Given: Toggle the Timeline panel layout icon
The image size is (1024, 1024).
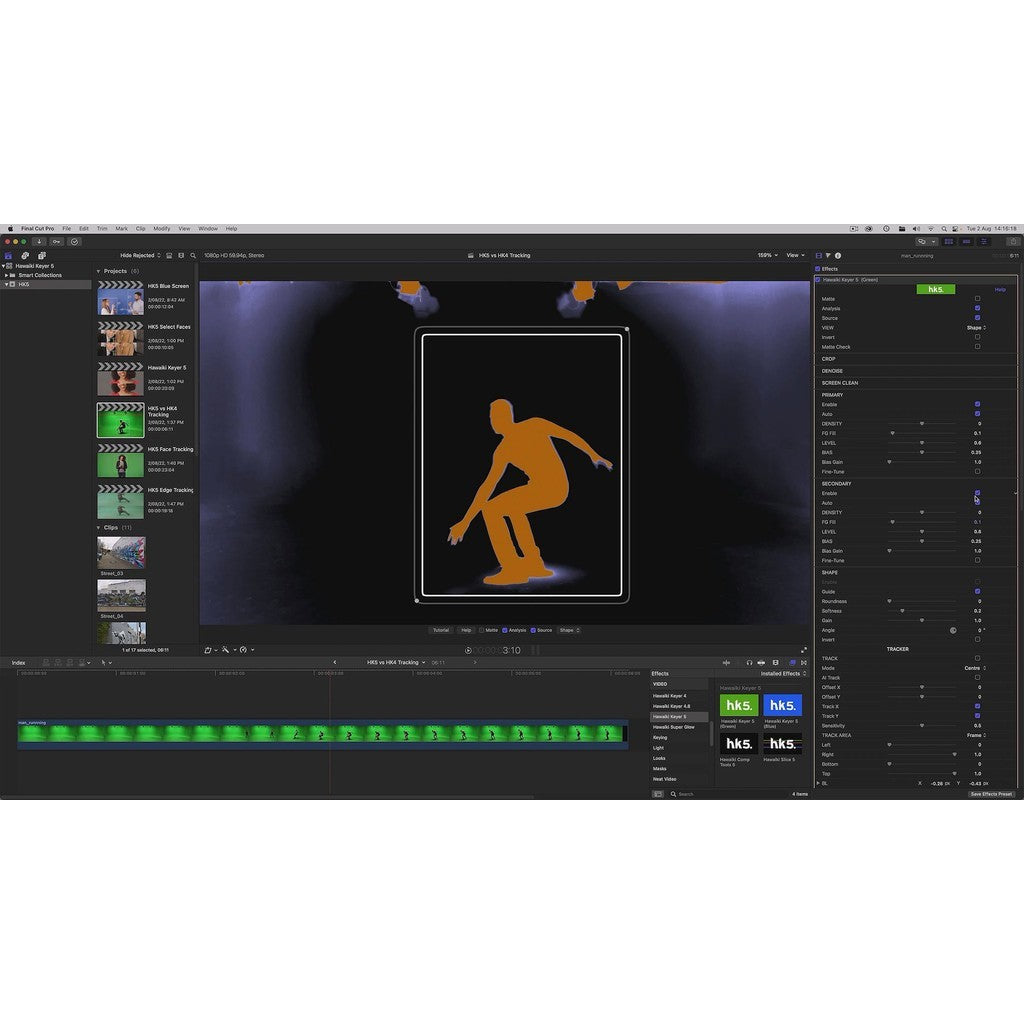Looking at the screenshot, I should point(967,242).
